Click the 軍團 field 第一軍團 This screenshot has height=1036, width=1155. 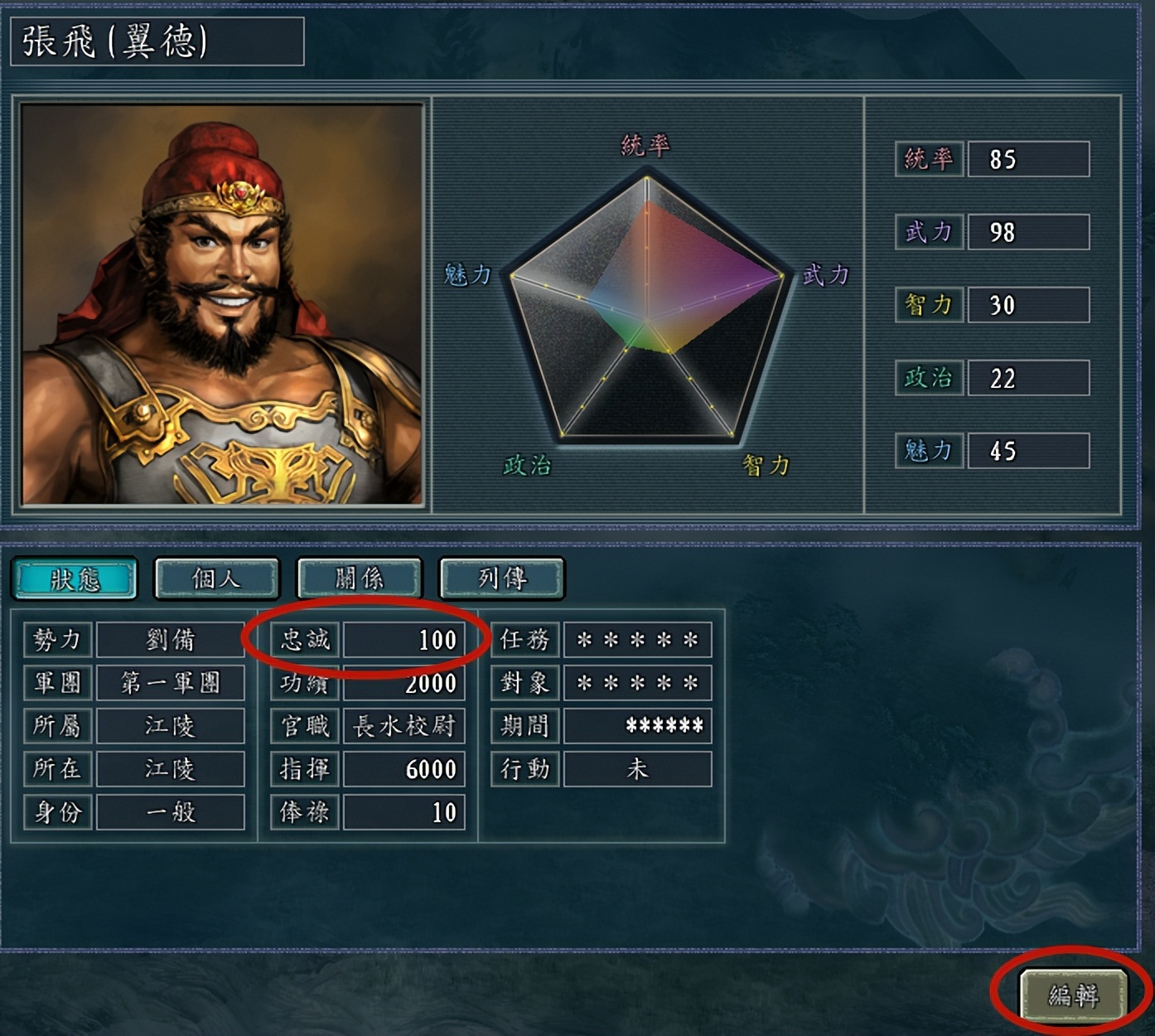(x=171, y=683)
